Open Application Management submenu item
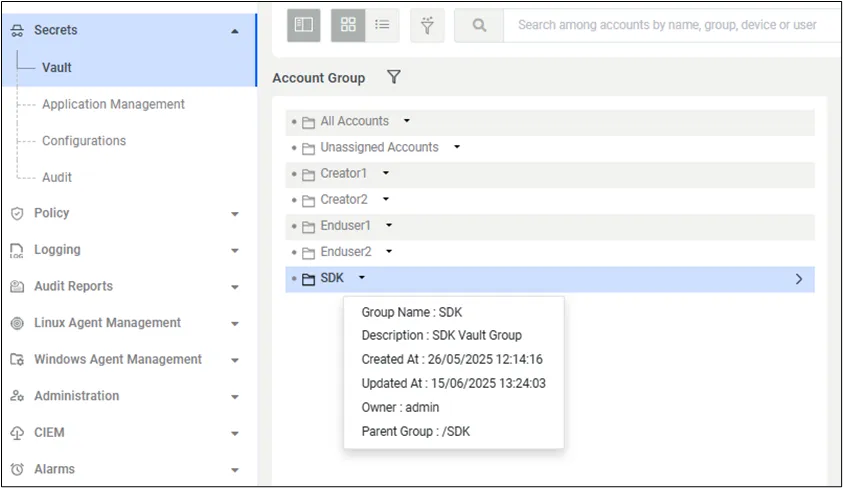This screenshot has height=488, width=843. [x=113, y=104]
